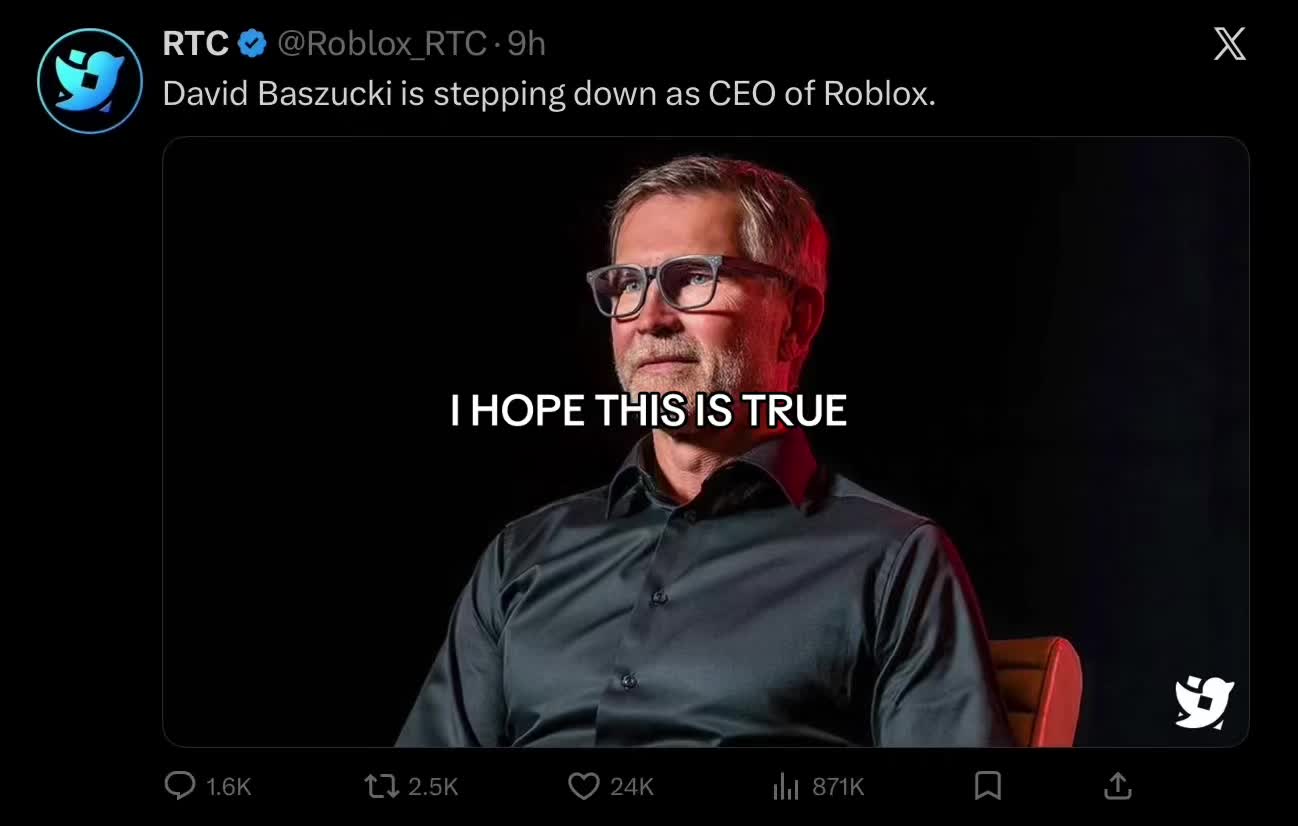Click the X logo in the corner
The height and width of the screenshot is (826, 1298).
tap(1230, 44)
